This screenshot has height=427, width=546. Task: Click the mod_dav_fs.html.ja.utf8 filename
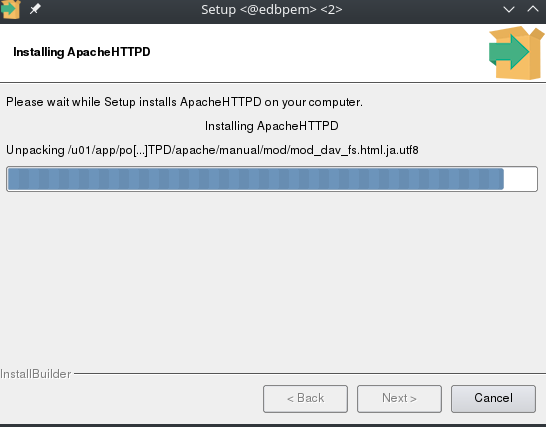(x=354, y=150)
